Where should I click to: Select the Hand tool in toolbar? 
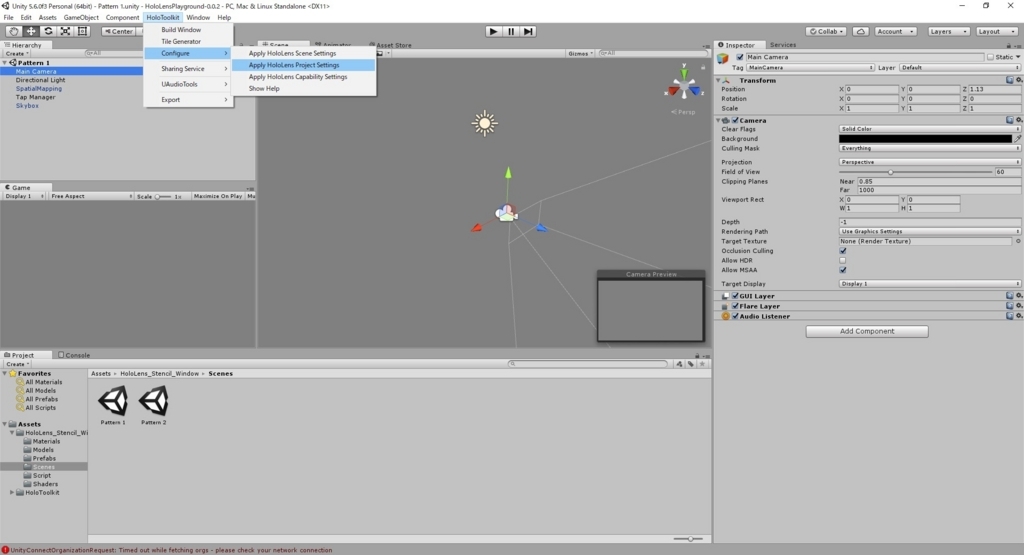click(x=13, y=31)
